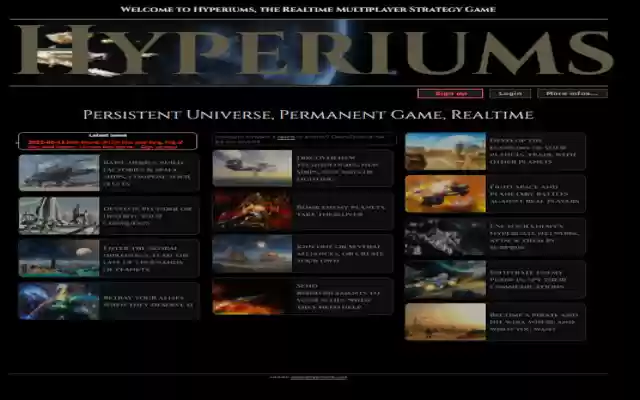Open the desert trading port thumbnail

tap(445, 151)
